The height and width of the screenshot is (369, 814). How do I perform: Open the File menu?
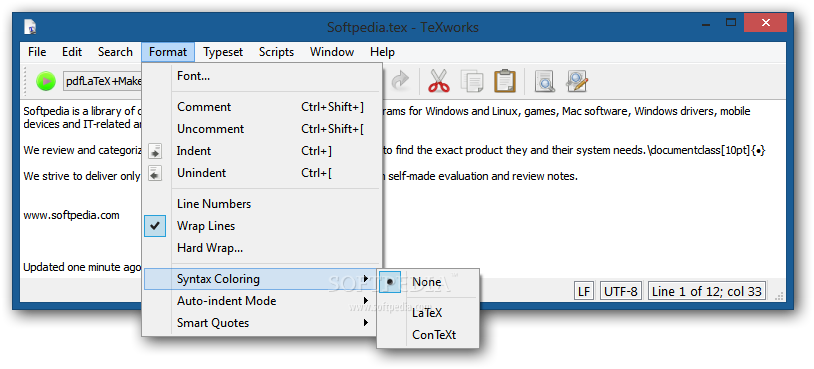coord(37,52)
